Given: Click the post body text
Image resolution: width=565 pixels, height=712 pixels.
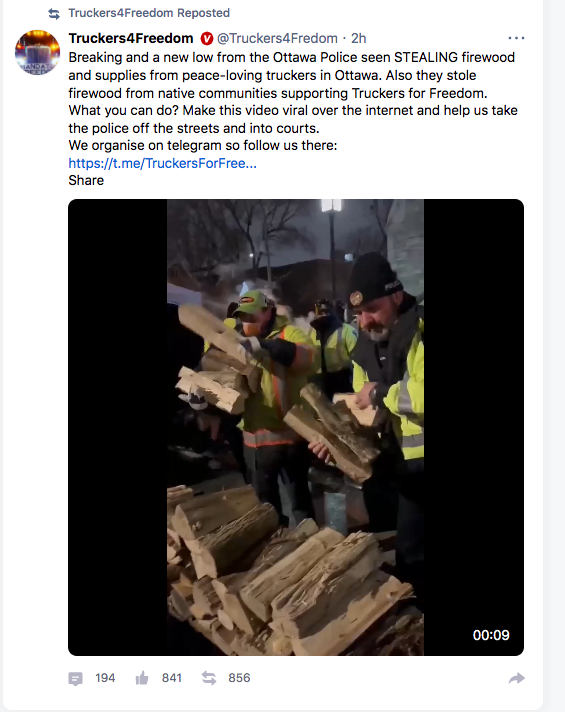Looking at the screenshot, I should tap(293, 101).
